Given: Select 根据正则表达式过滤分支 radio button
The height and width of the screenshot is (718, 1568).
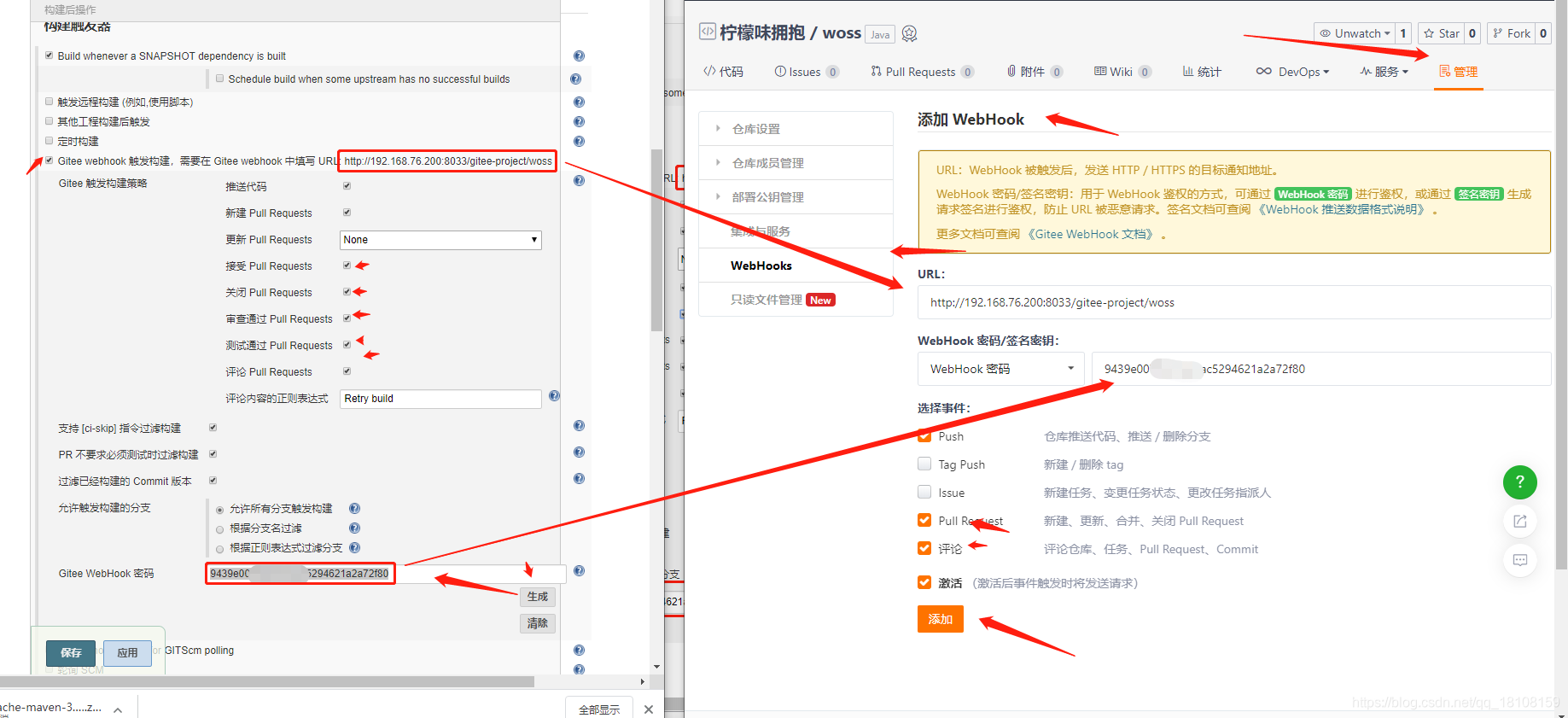Looking at the screenshot, I should pyautogui.click(x=220, y=549).
